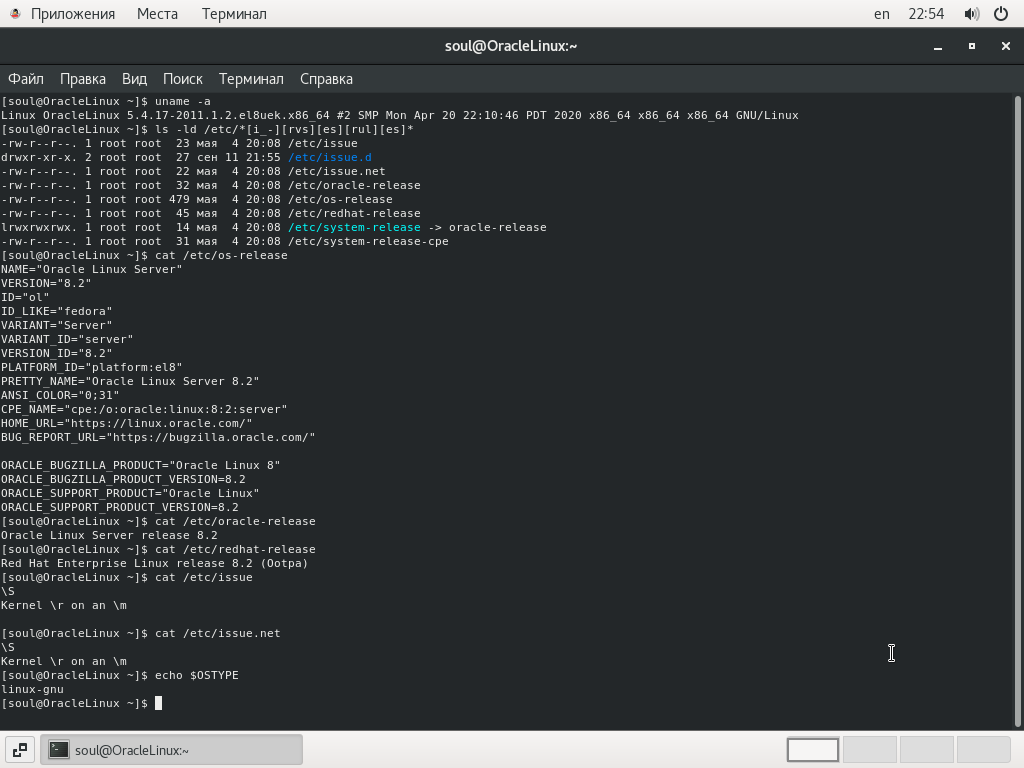Open the 22:54 clock calendar

pos(926,14)
